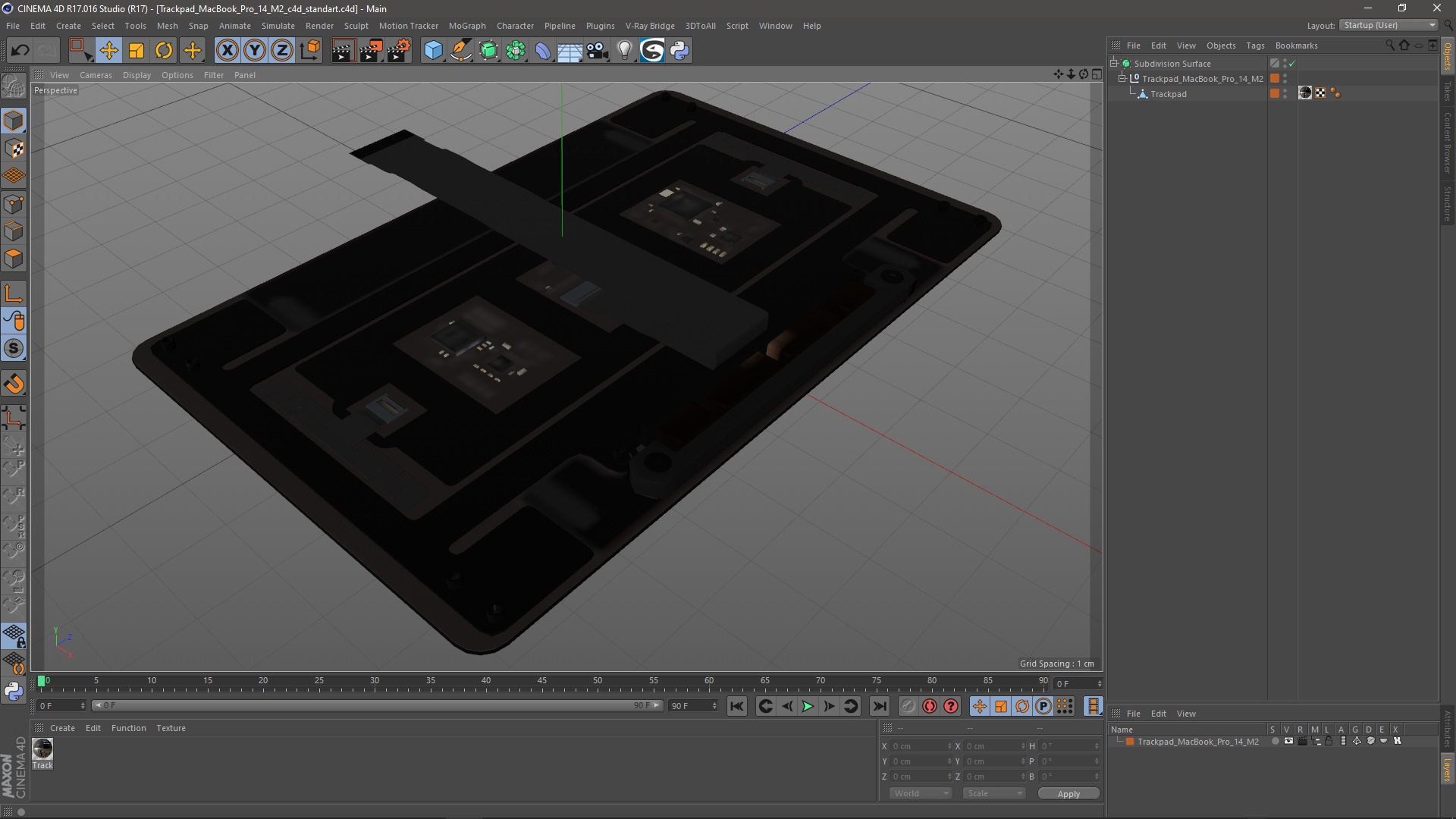Switch to Edges mode
This screenshot has height=819, width=1456.
[x=14, y=231]
